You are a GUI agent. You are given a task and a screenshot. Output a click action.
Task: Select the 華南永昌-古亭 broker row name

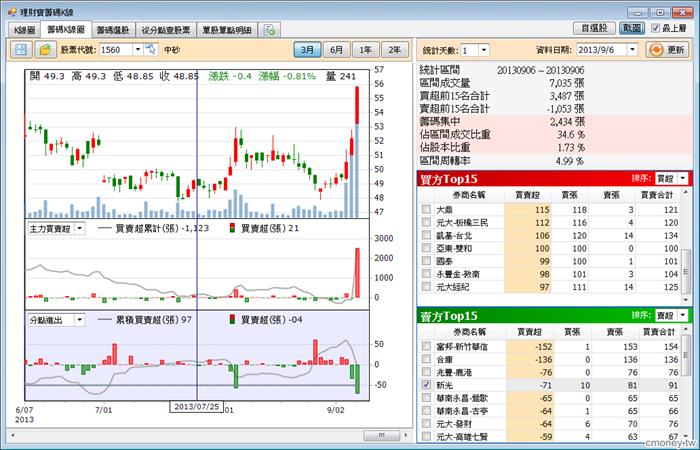click(x=462, y=411)
